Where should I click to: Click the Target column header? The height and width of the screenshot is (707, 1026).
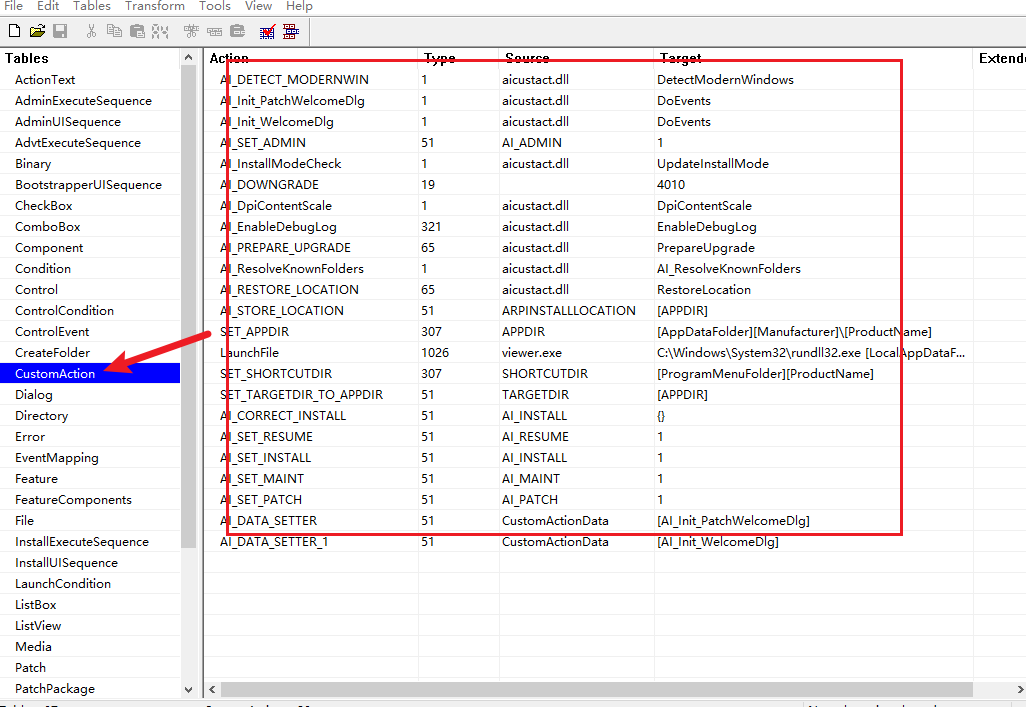(680, 59)
